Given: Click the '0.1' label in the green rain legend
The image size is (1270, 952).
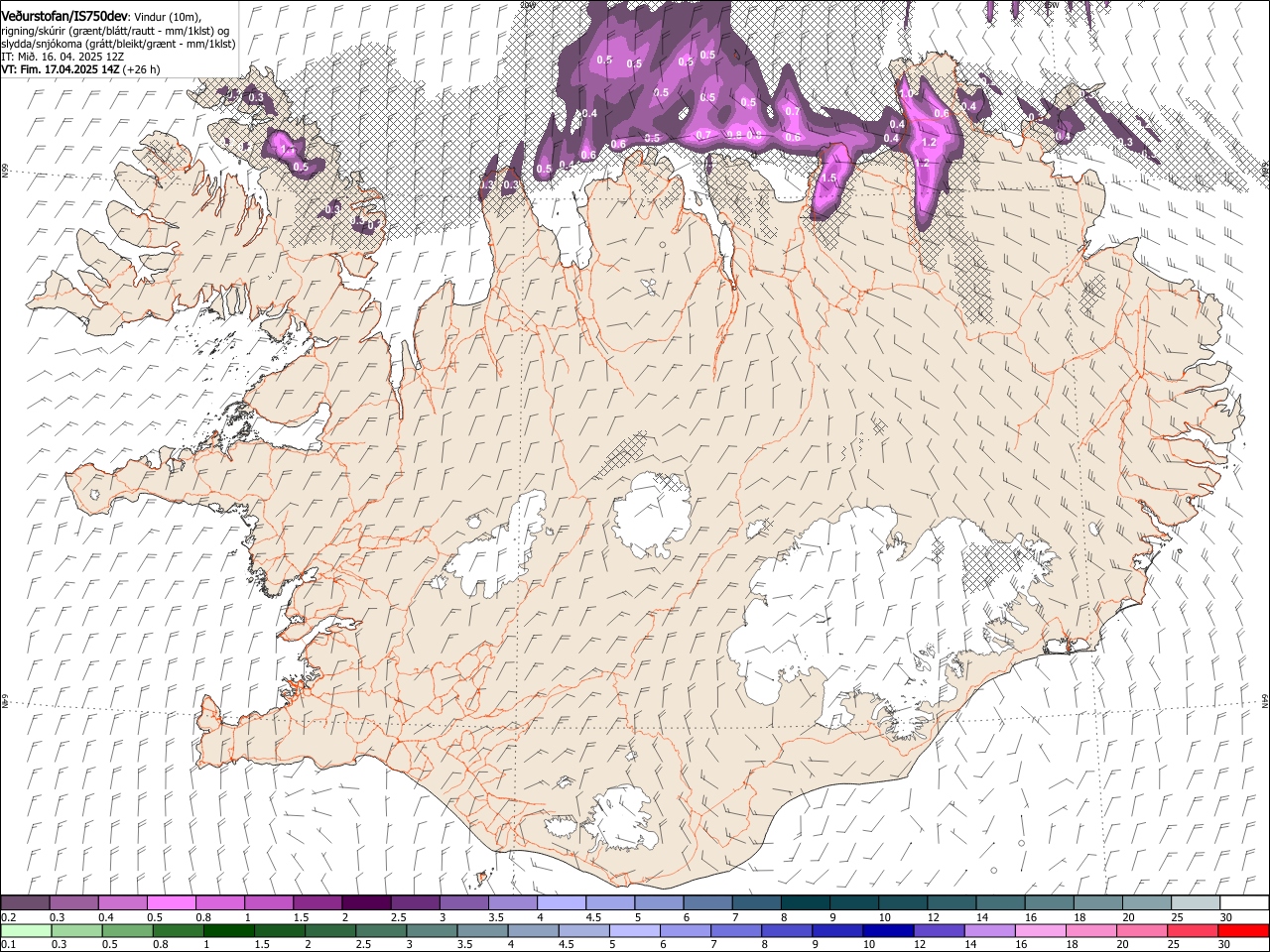Looking at the screenshot, I should pyautogui.click(x=9, y=944).
